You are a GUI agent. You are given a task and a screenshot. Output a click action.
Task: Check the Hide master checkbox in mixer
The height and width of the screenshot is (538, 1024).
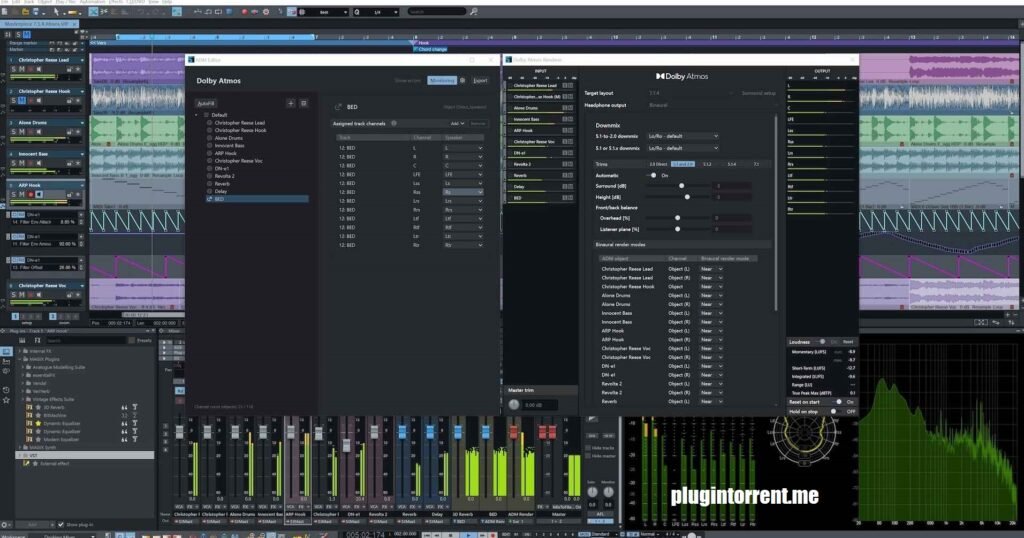[x=588, y=456]
